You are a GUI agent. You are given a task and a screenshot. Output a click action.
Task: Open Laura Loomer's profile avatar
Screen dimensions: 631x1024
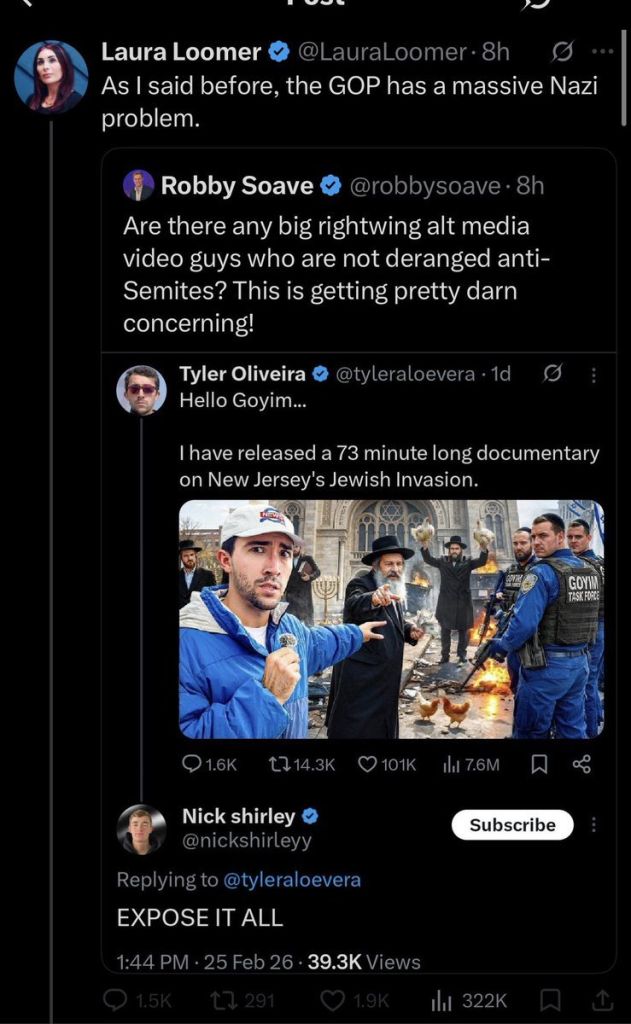pos(50,76)
